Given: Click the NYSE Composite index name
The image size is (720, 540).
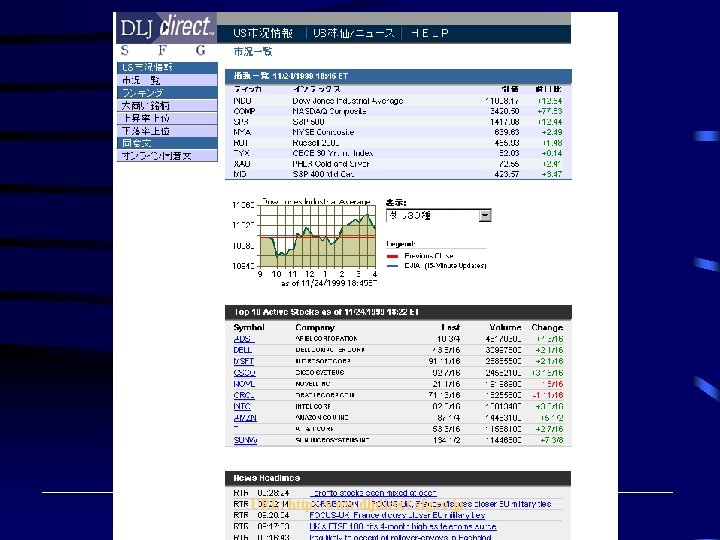Looking at the screenshot, I should coord(323,132).
